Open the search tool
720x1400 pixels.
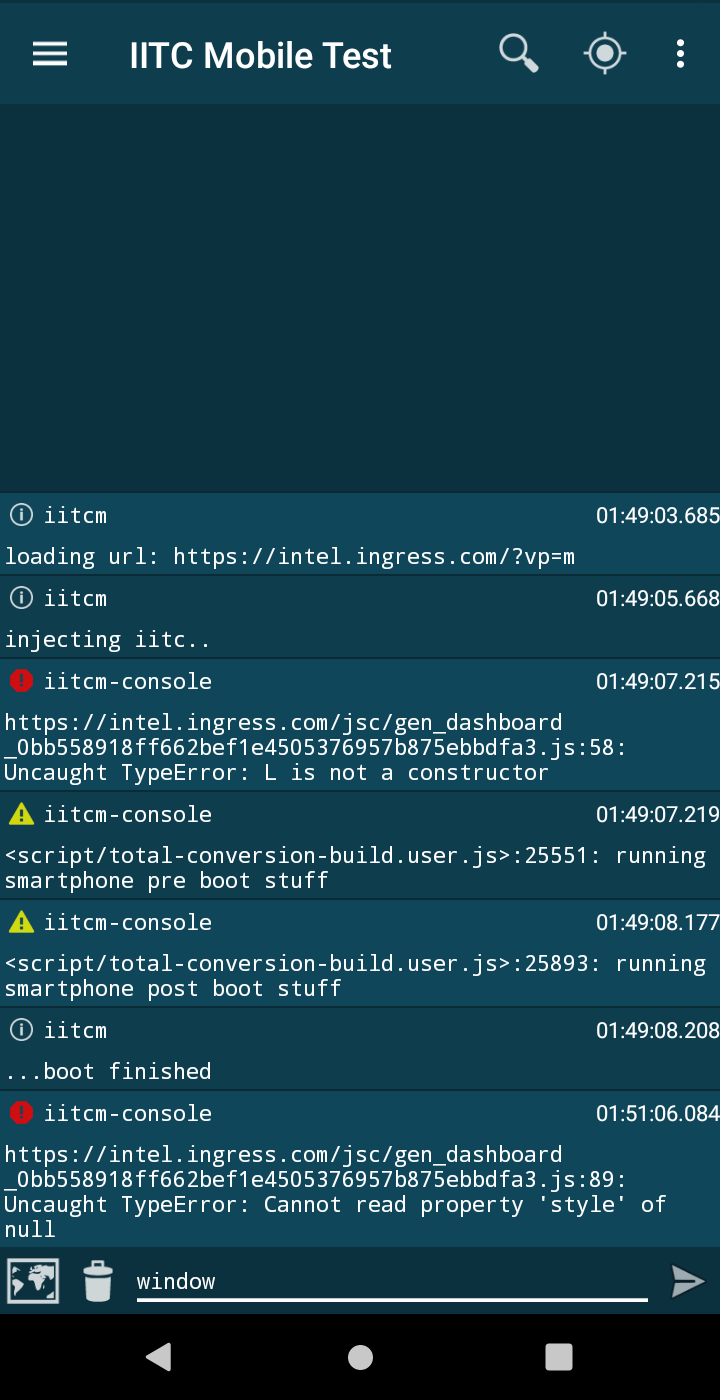pyautogui.click(x=518, y=53)
